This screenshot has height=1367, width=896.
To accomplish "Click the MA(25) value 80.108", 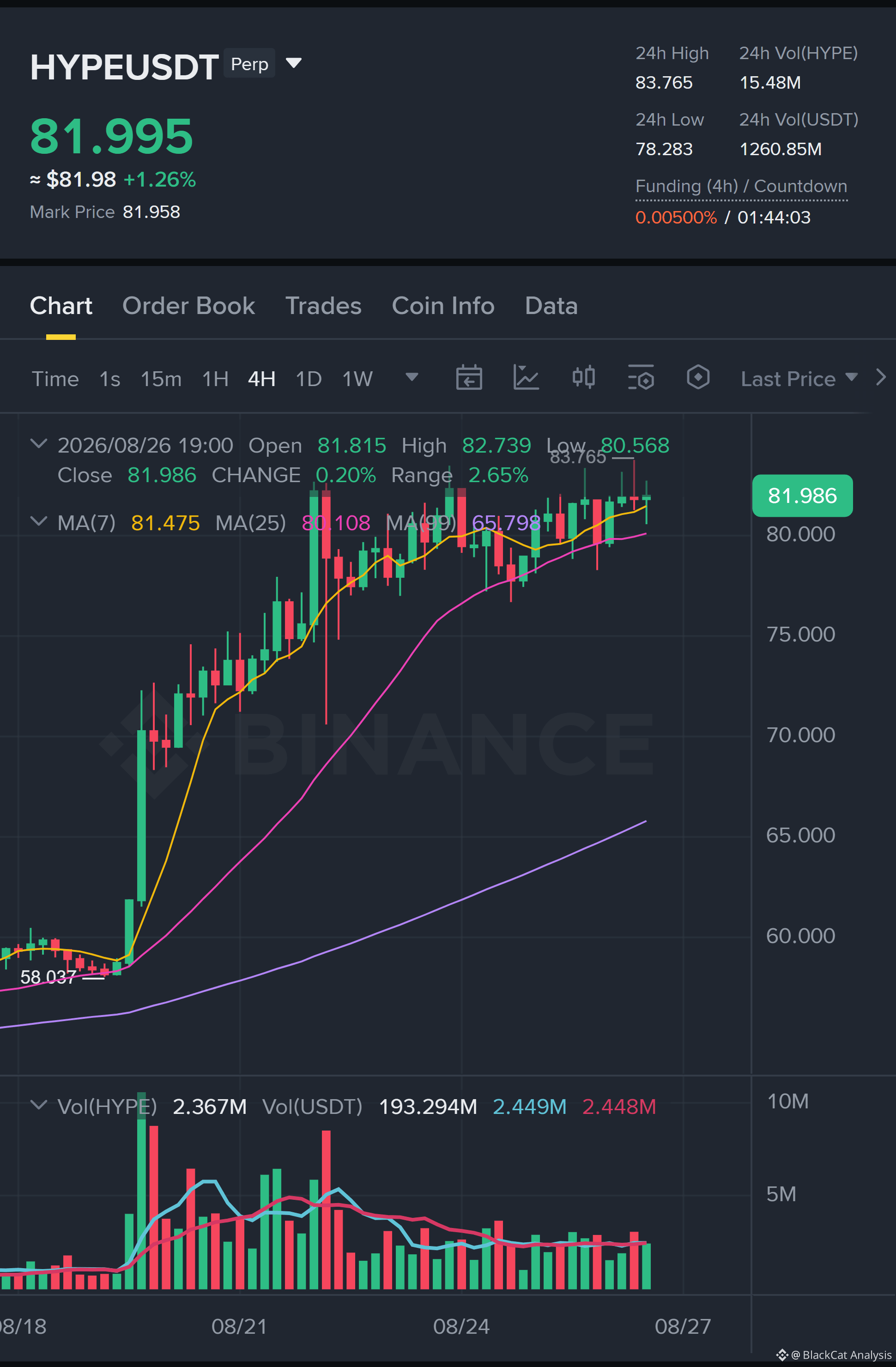I will [x=336, y=523].
